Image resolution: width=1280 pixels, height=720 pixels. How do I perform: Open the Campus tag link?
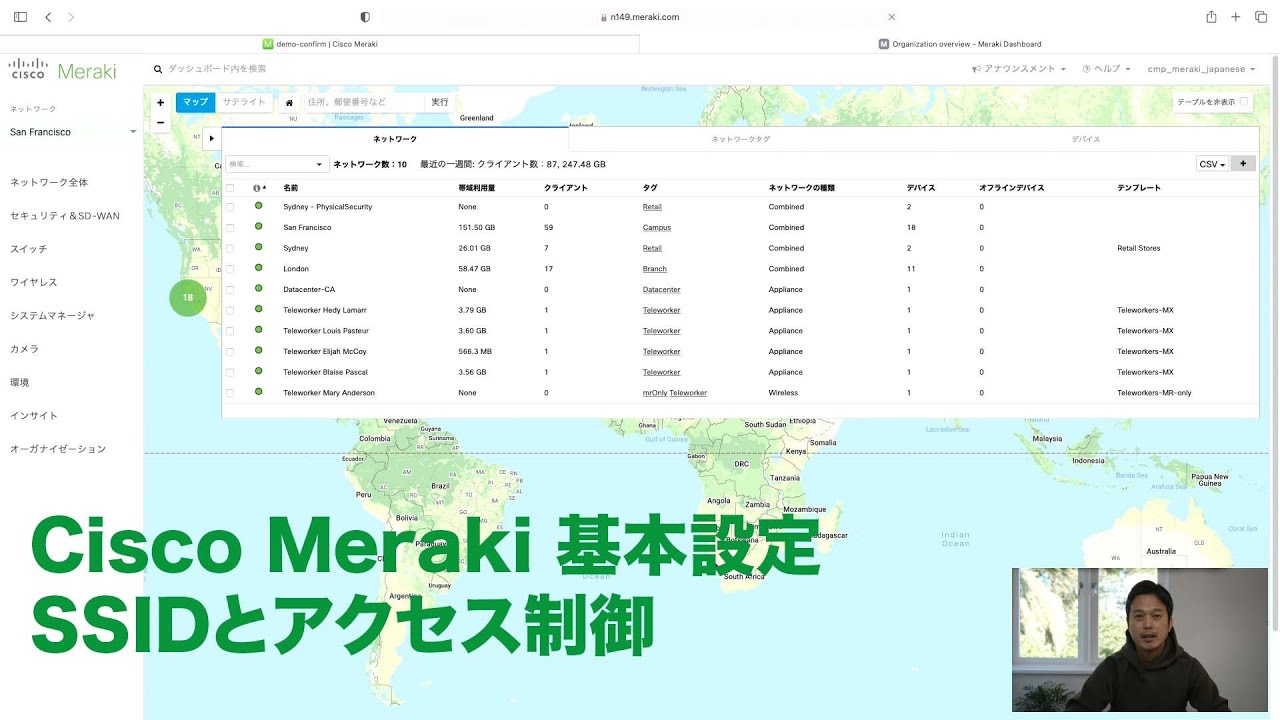[657, 228]
